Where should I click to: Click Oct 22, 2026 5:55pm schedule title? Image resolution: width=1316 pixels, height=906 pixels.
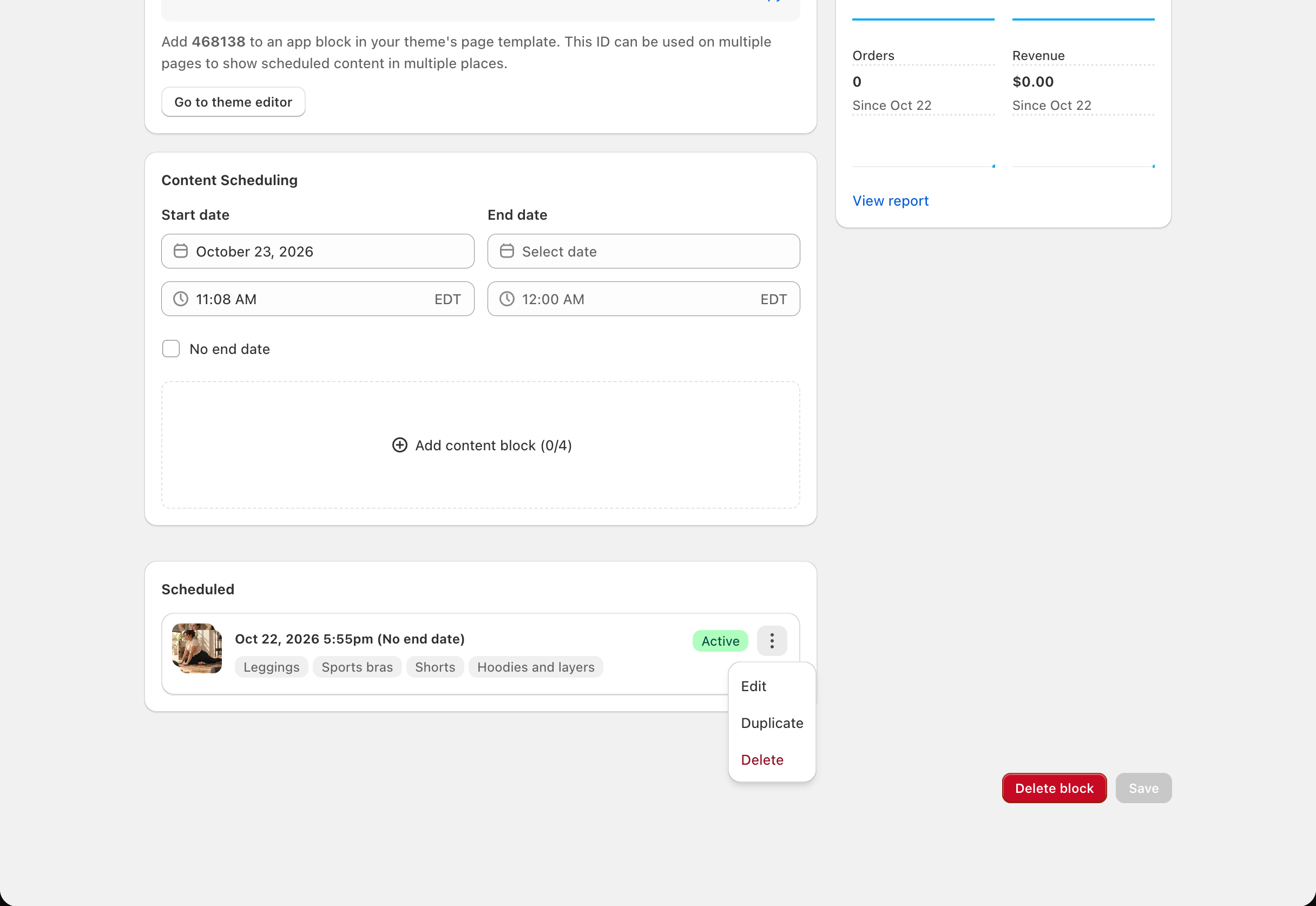(x=350, y=639)
